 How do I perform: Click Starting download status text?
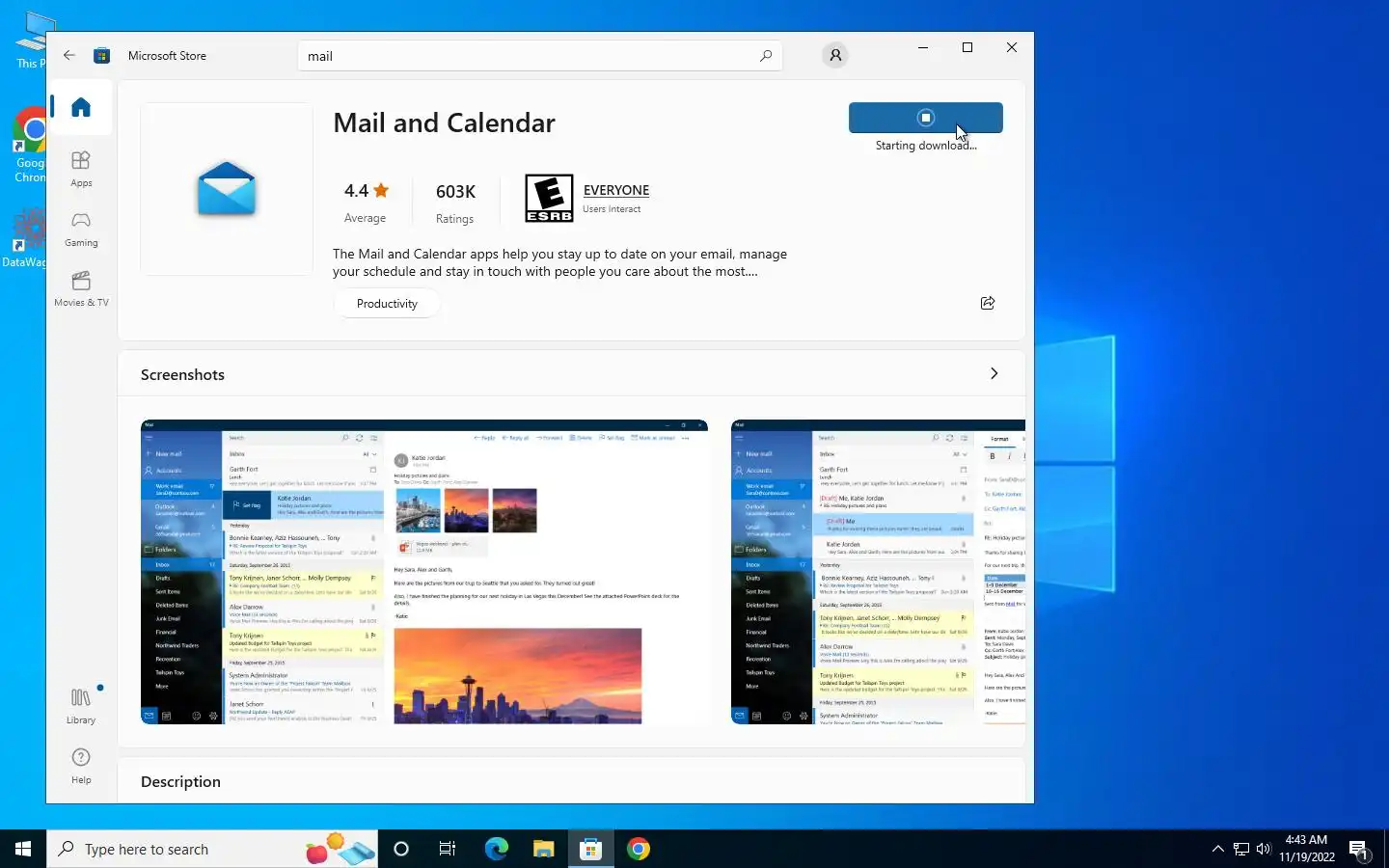pos(926,146)
